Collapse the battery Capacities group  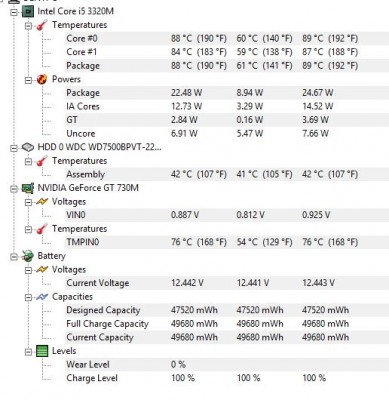point(29,297)
